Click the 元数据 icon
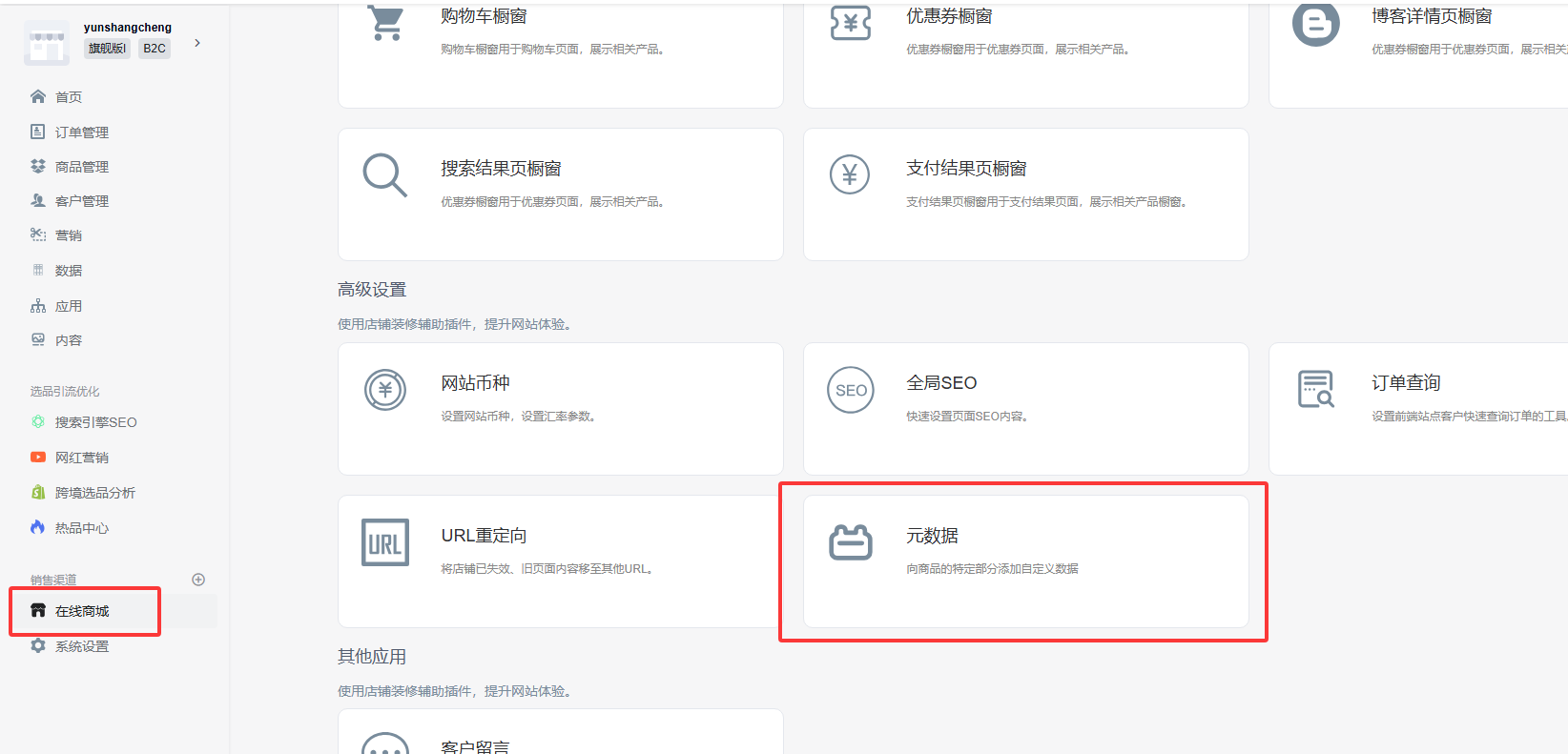 pyautogui.click(x=850, y=542)
